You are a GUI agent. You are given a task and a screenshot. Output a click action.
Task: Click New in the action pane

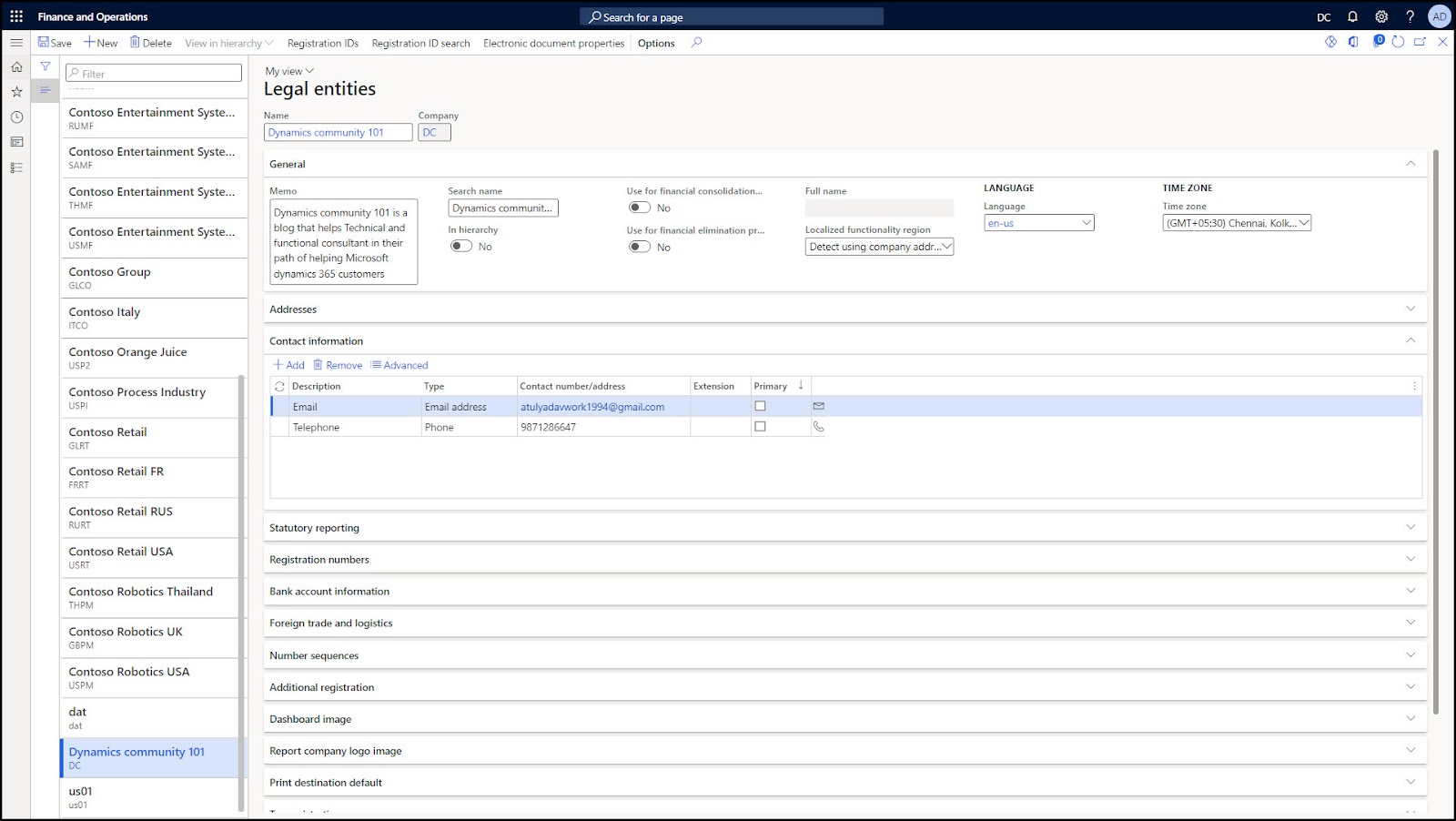101,43
